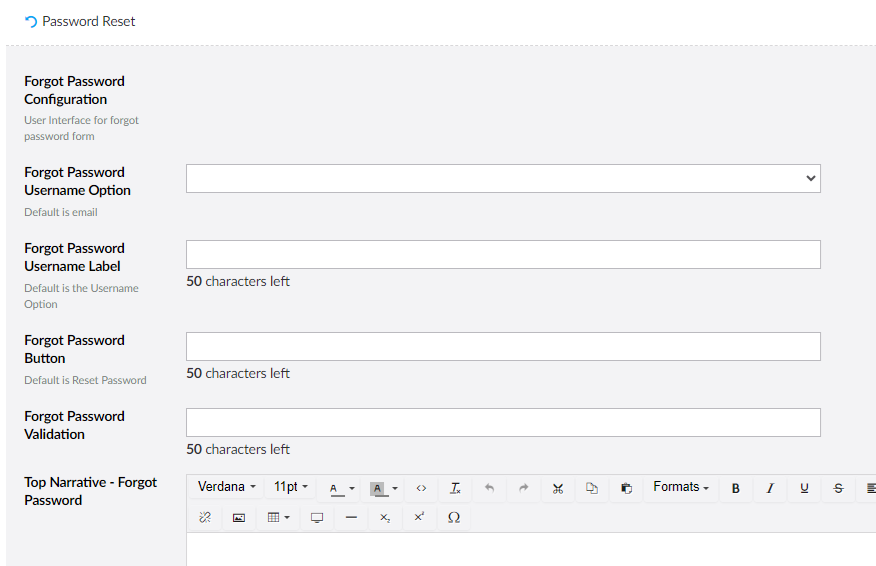Open the 11pt font size dropdown
Screen dimensions: 876x566
pyautogui.click(x=291, y=487)
